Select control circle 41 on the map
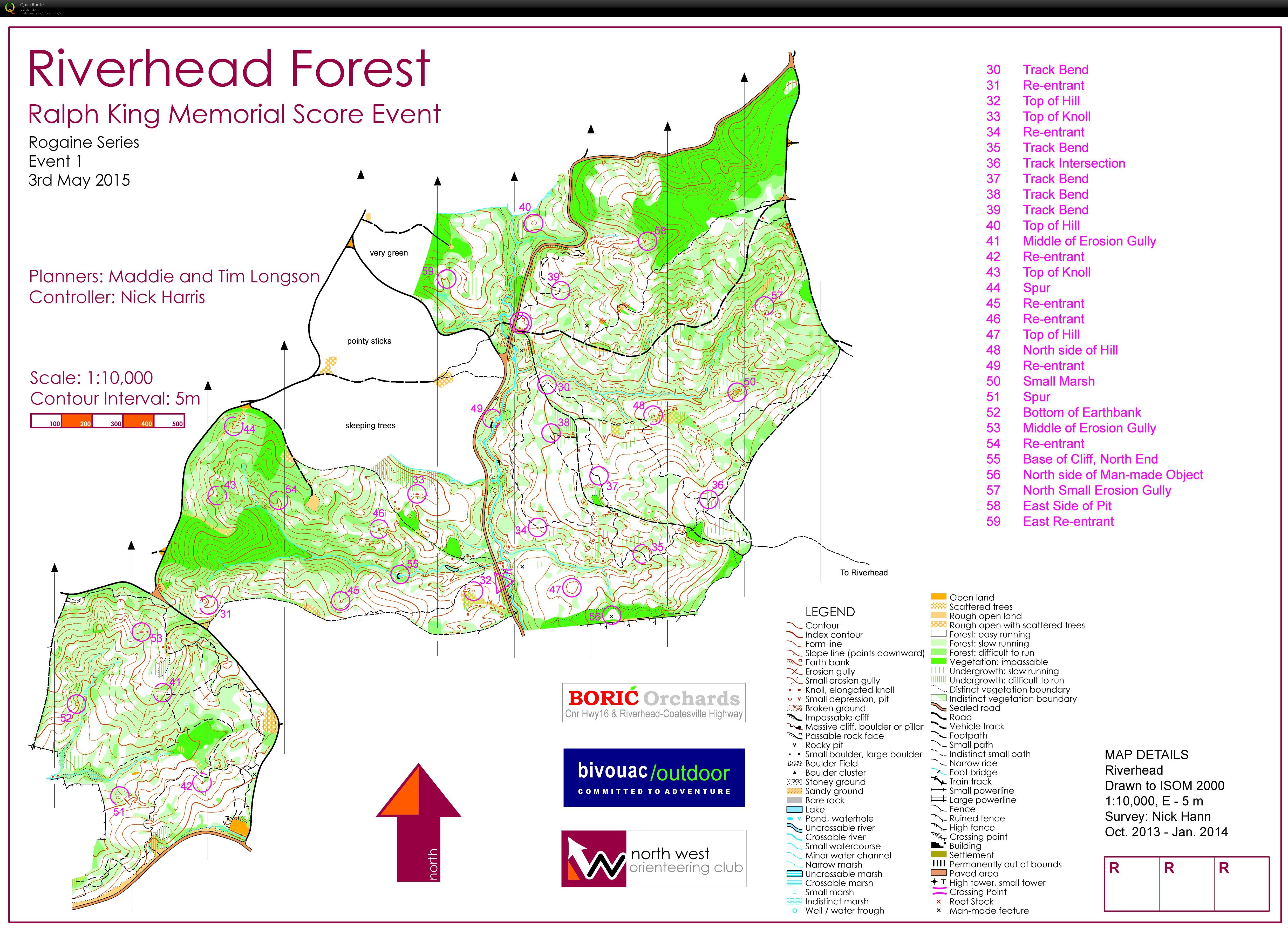1288x928 pixels. (x=162, y=692)
